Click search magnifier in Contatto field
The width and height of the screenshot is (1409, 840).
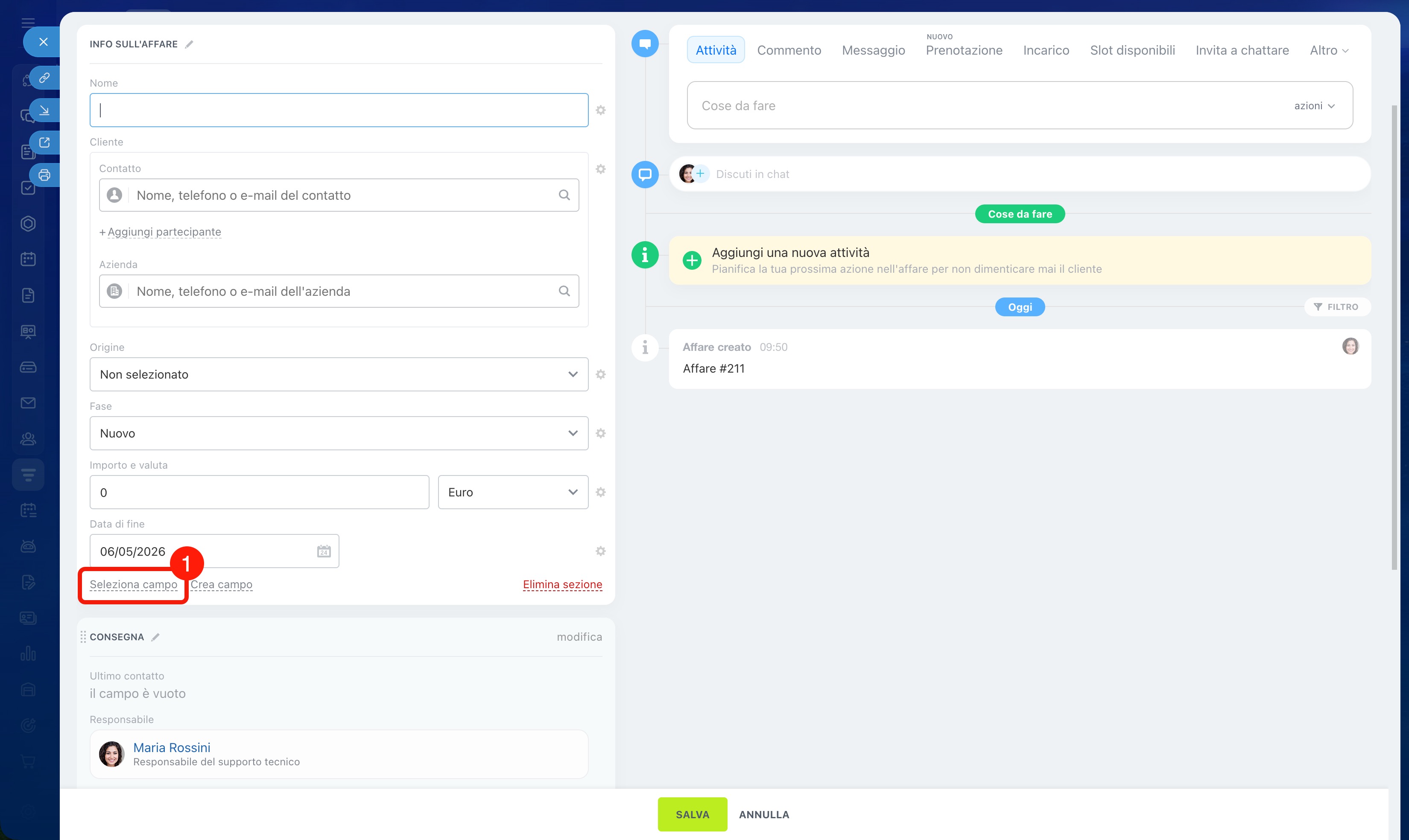(564, 195)
